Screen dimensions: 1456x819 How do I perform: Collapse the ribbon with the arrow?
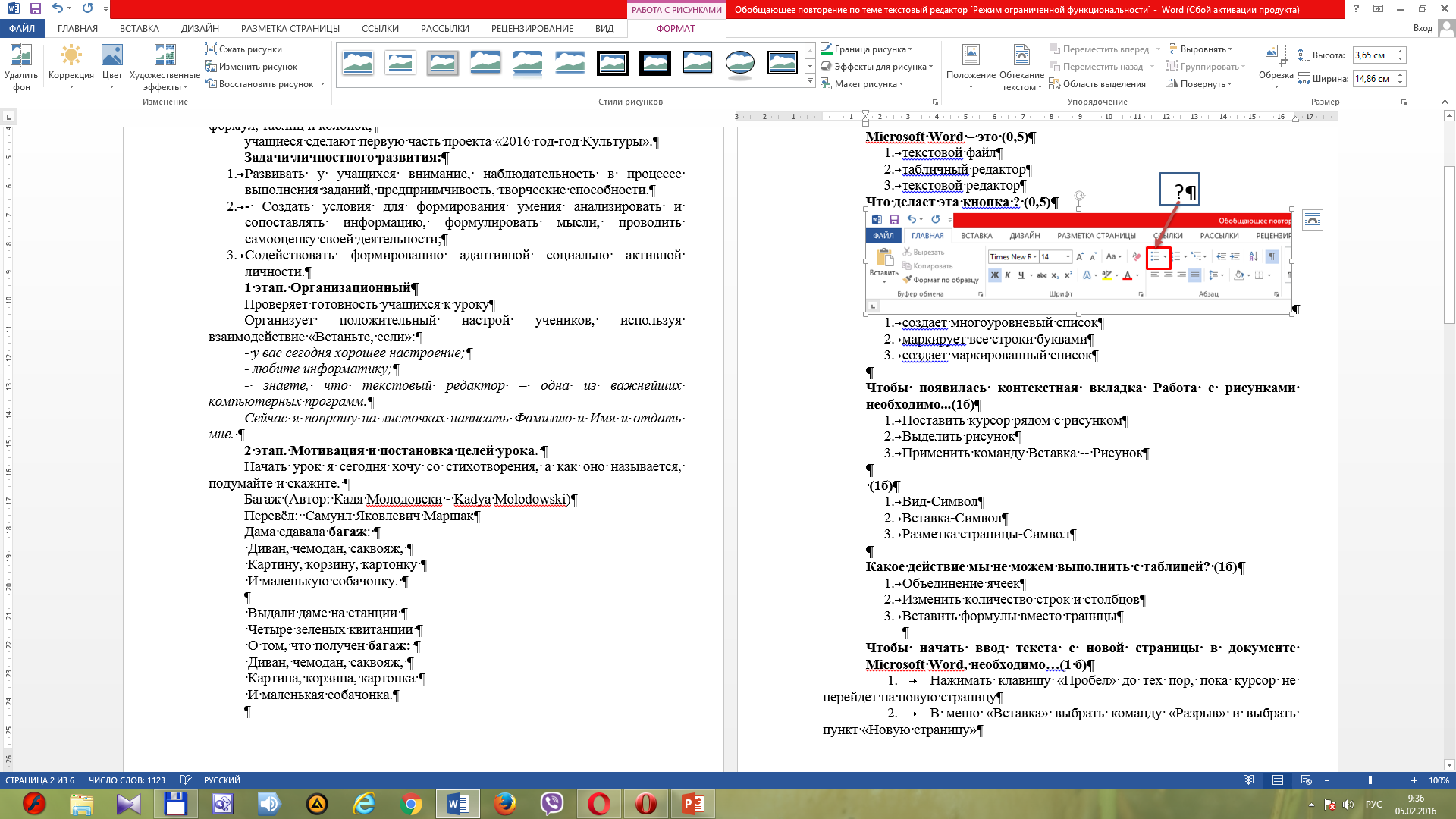[x=1443, y=102]
